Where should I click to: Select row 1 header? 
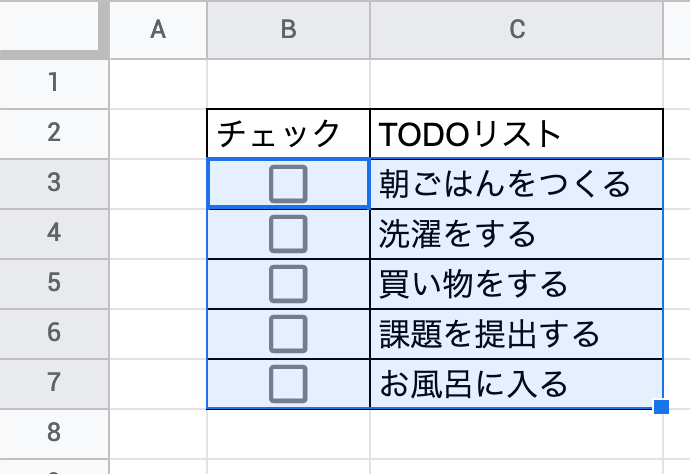coord(54,84)
